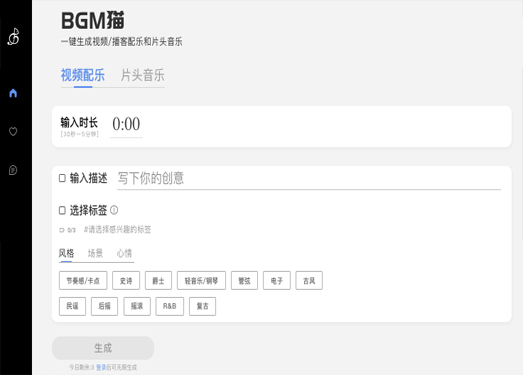The image size is (523, 375).
Task: Choose the 民谣 style tag
Action: point(72,306)
